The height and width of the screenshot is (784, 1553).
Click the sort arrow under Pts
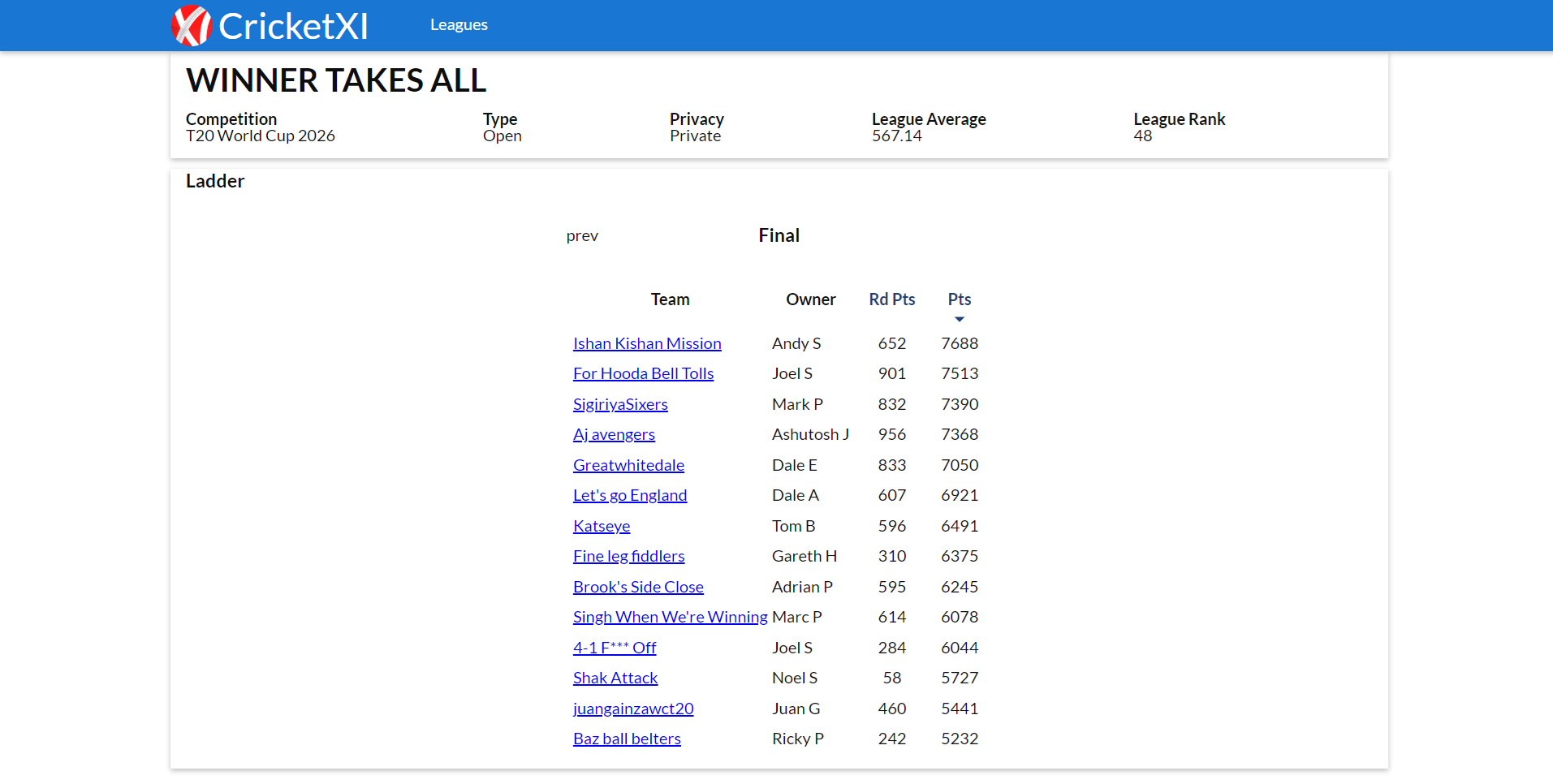[959, 319]
